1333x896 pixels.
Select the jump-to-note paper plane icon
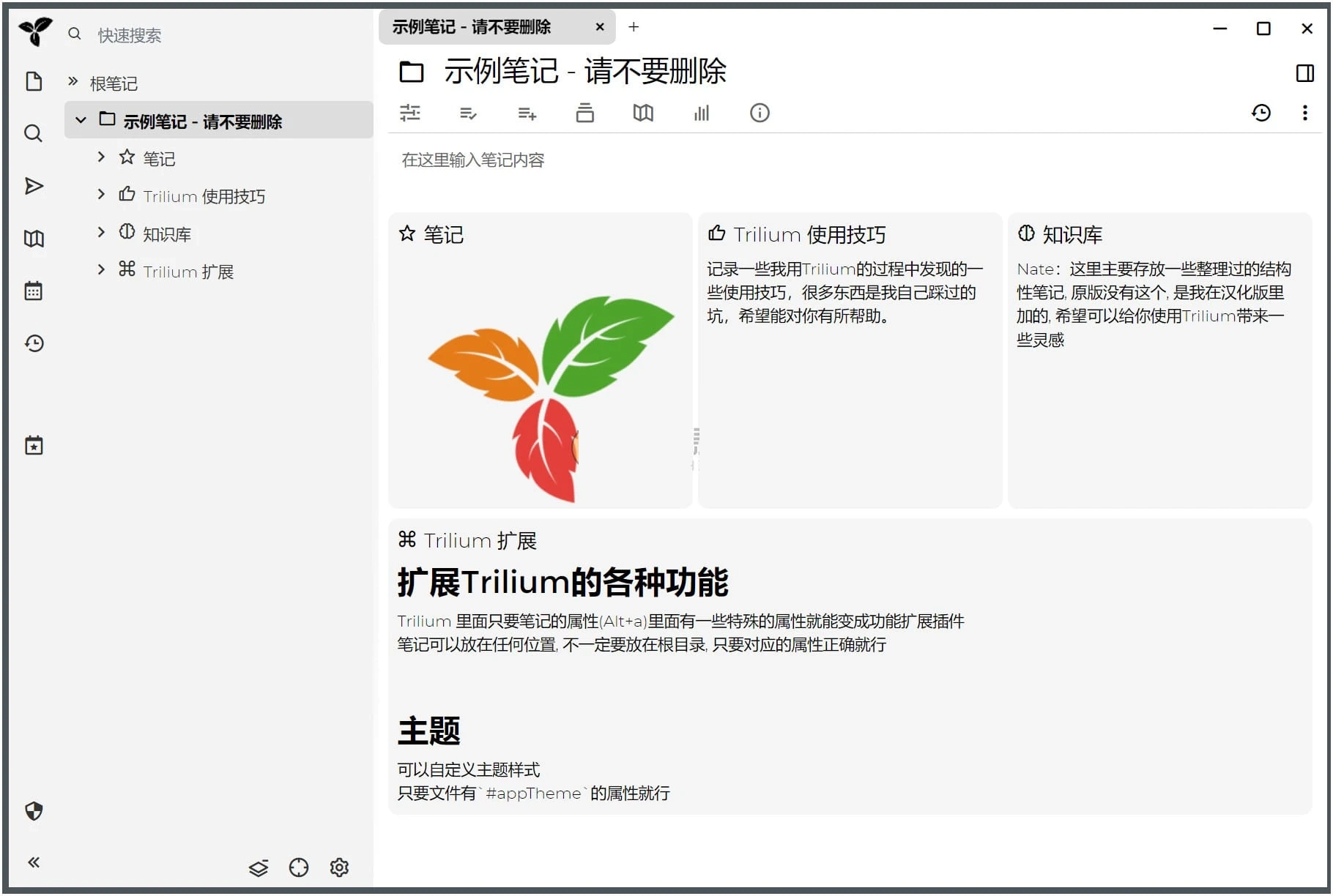click(34, 186)
